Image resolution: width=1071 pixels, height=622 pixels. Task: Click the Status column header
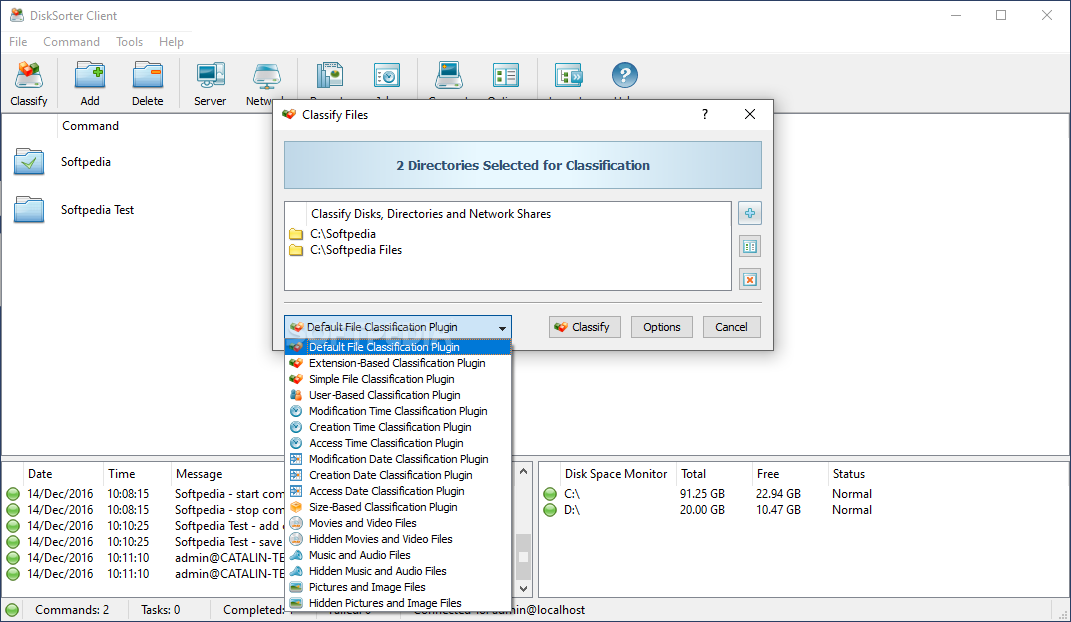[x=848, y=474]
